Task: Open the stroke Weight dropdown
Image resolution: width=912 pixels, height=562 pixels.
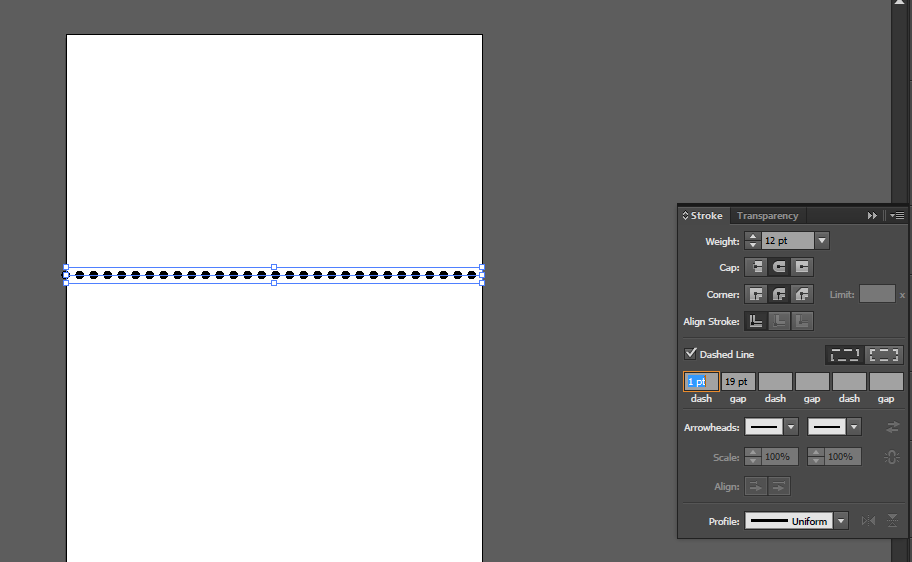Action: click(x=822, y=241)
